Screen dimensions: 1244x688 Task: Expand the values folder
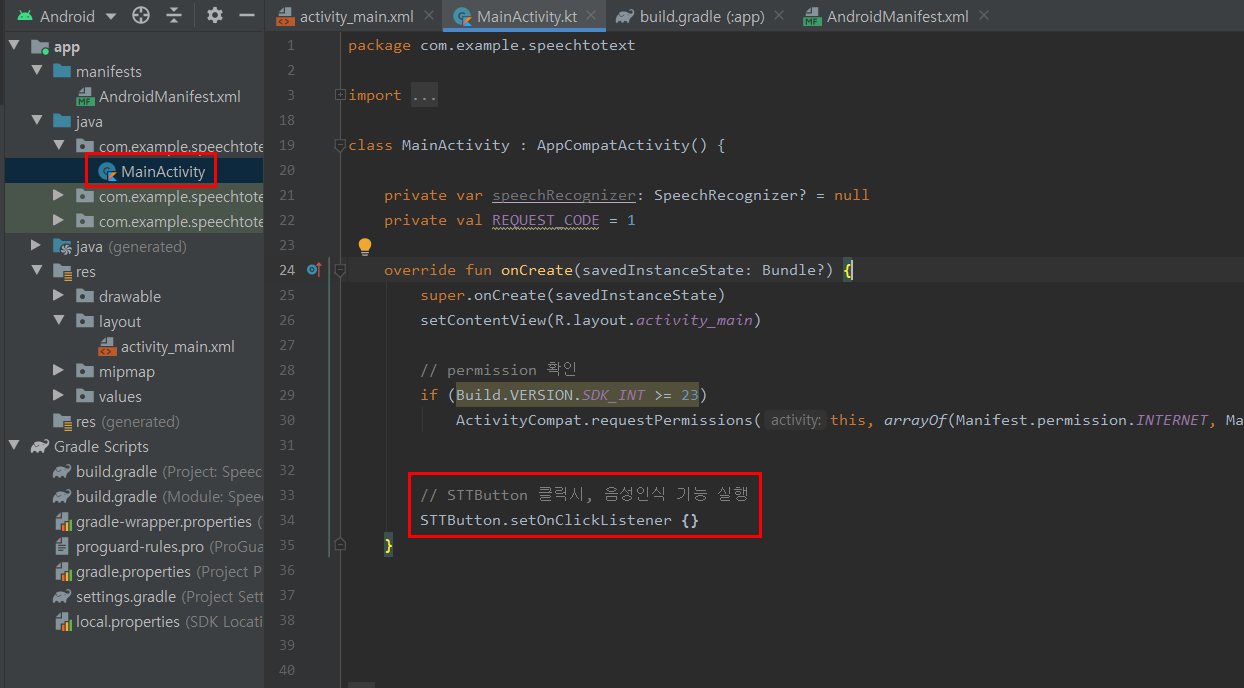[60, 397]
